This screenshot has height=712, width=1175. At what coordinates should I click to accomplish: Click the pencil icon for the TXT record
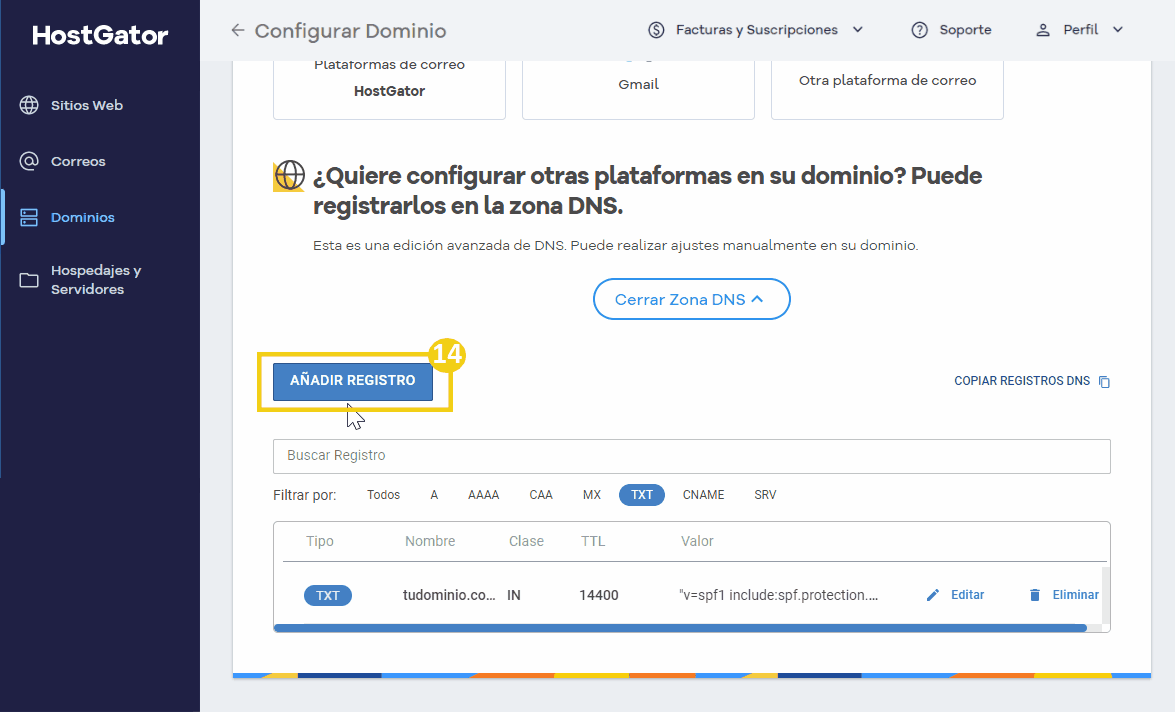coord(933,595)
